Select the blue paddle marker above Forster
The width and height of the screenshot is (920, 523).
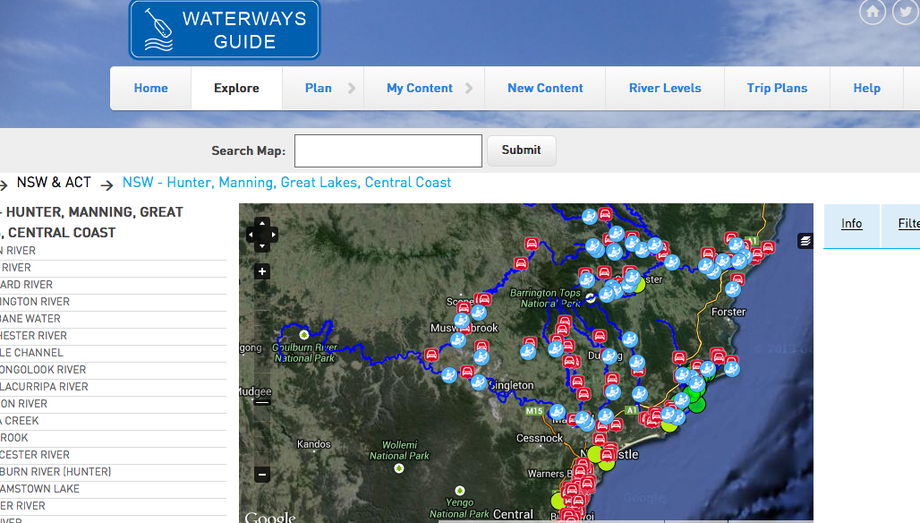(732, 289)
